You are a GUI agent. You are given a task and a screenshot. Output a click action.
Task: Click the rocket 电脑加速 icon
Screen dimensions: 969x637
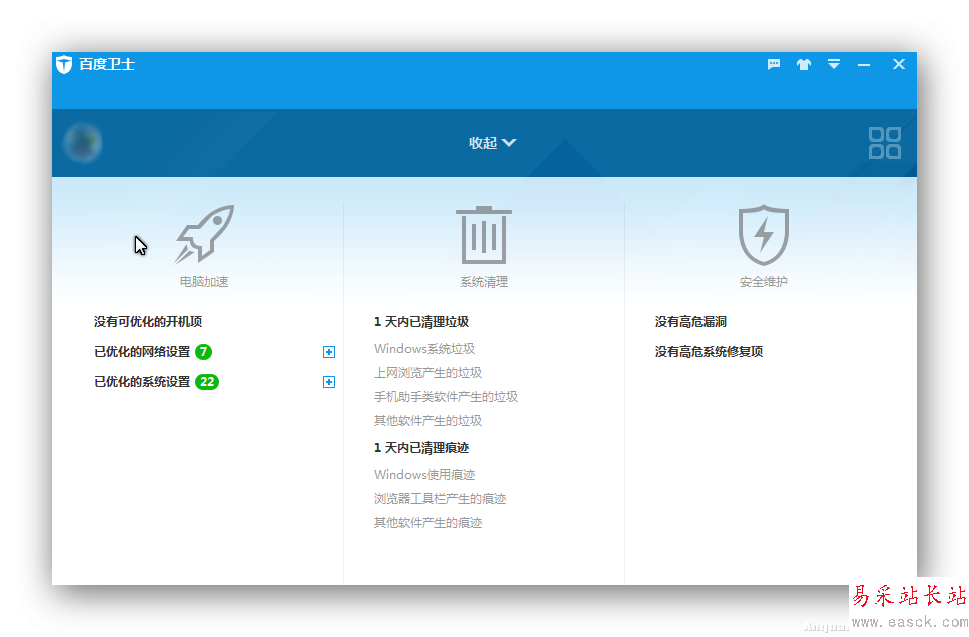[205, 234]
